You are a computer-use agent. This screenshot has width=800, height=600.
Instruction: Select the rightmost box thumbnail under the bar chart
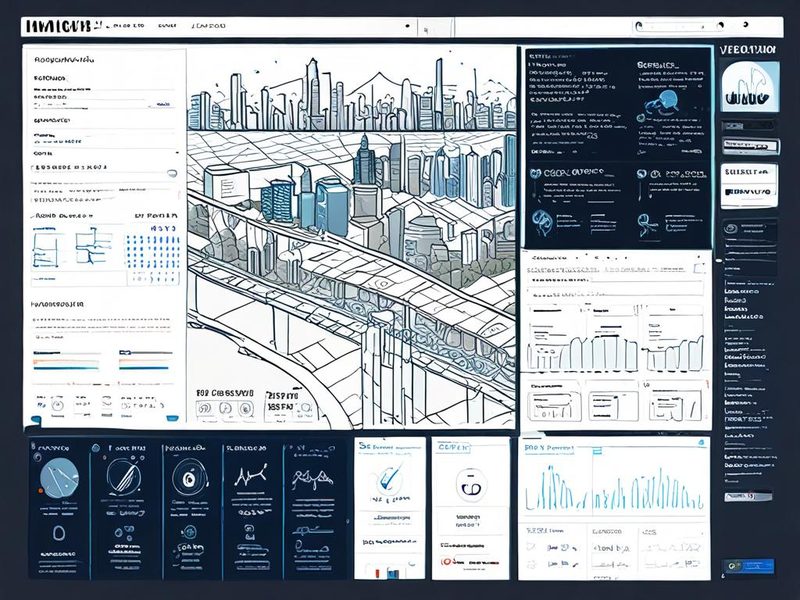pos(674,405)
